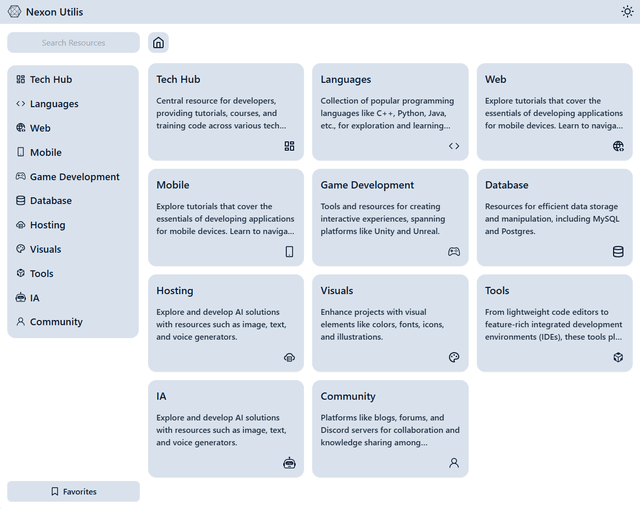
Task: Open the Favorites button
Action: pos(73,491)
